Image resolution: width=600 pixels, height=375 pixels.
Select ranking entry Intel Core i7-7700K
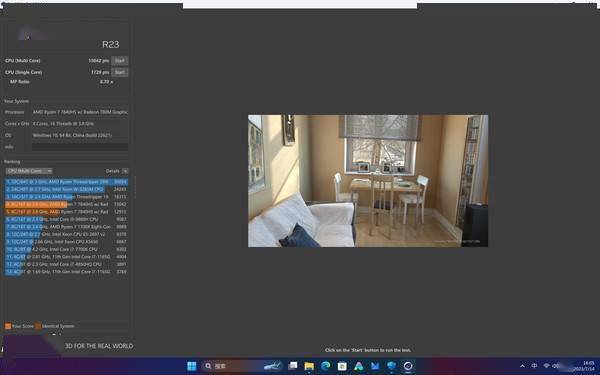click(67, 249)
